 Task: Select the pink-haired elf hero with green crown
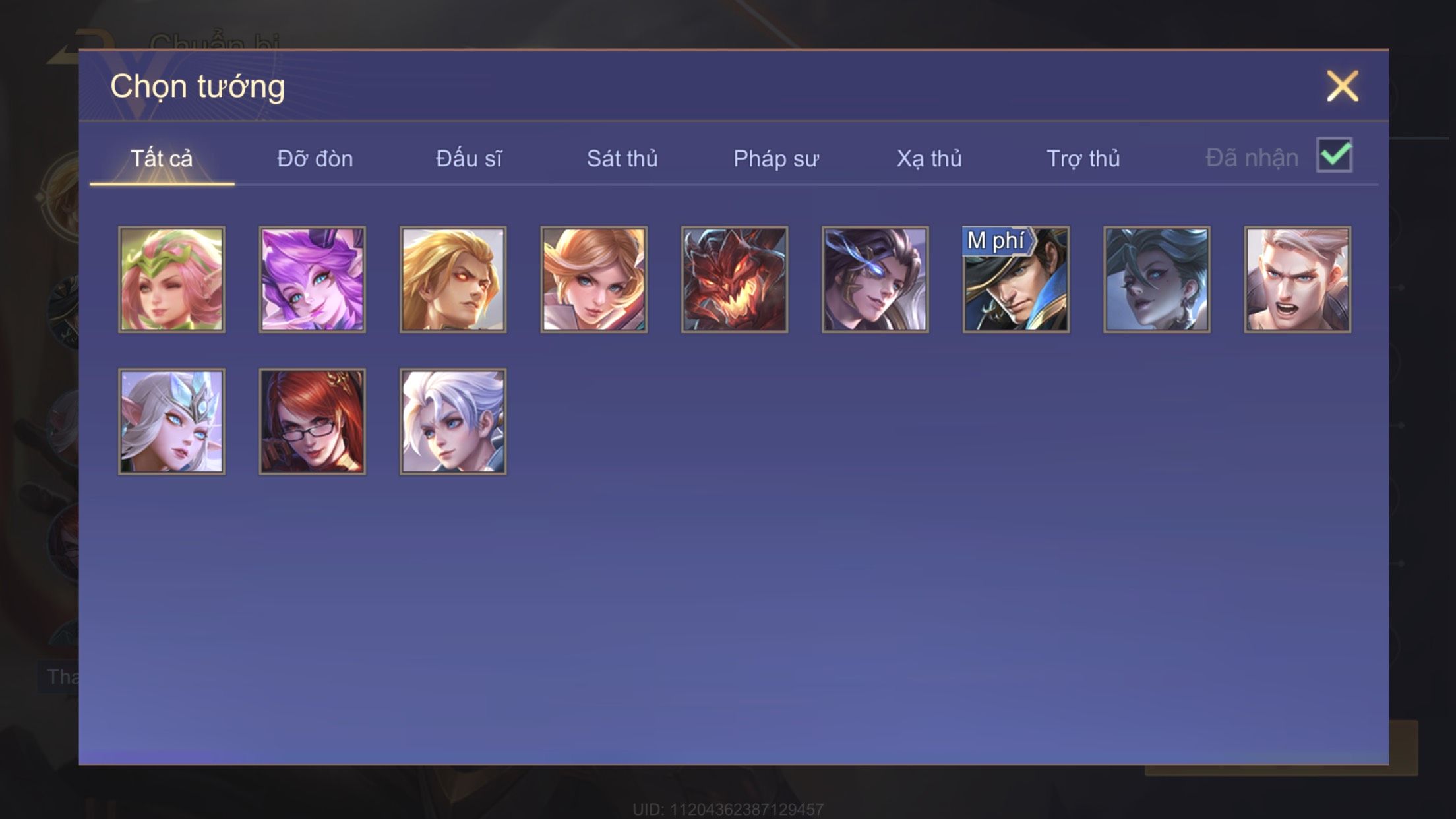pyautogui.click(x=171, y=280)
